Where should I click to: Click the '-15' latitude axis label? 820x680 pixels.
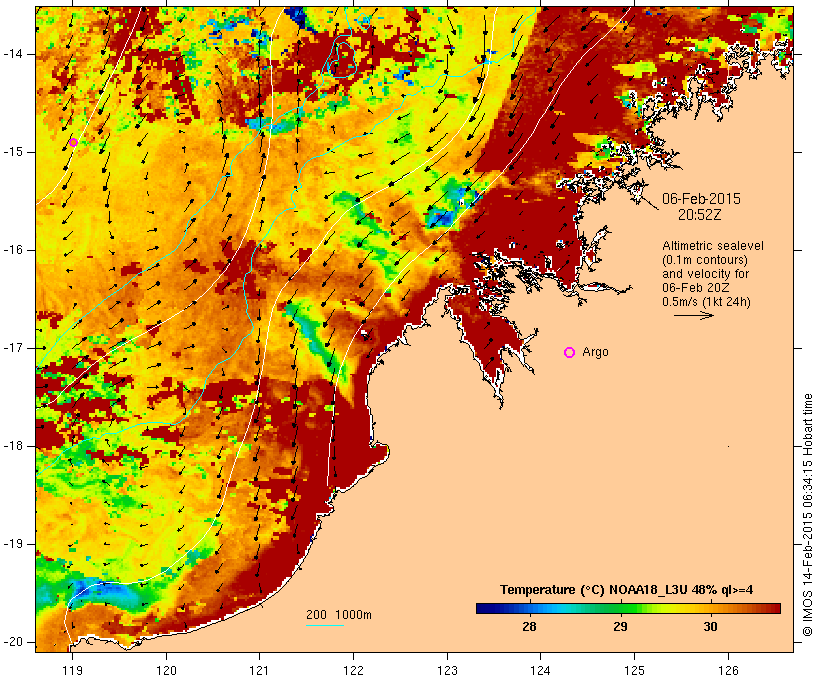click(12, 152)
